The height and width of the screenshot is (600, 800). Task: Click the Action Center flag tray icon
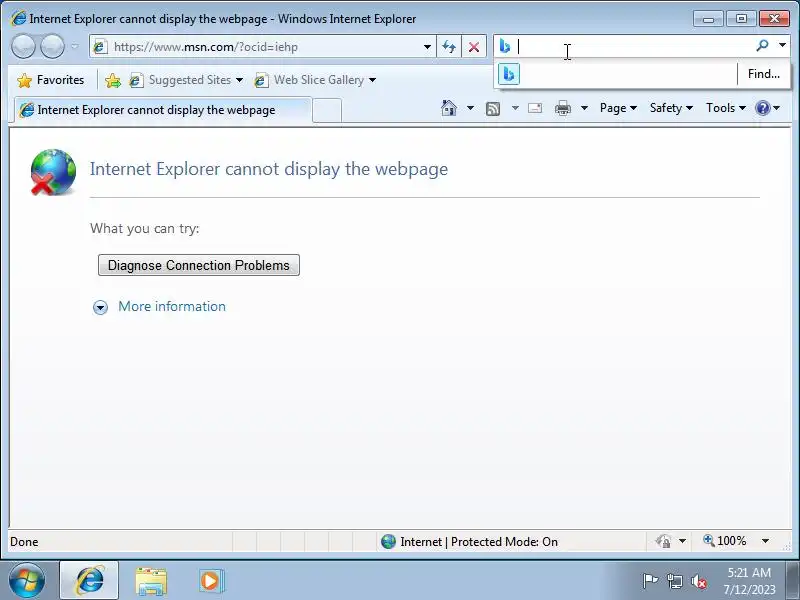pos(650,581)
